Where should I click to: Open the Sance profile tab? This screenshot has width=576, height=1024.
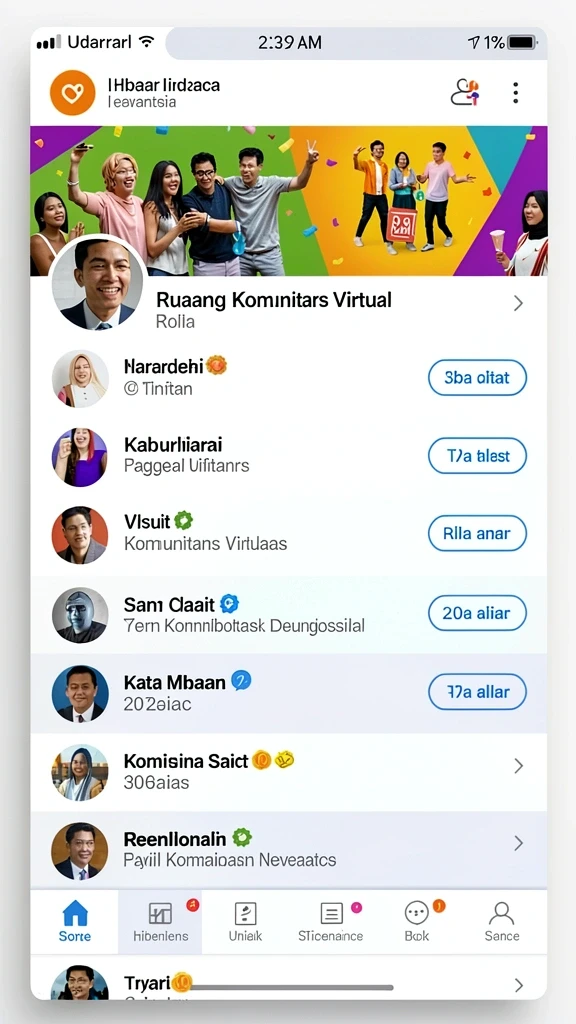(502, 913)
